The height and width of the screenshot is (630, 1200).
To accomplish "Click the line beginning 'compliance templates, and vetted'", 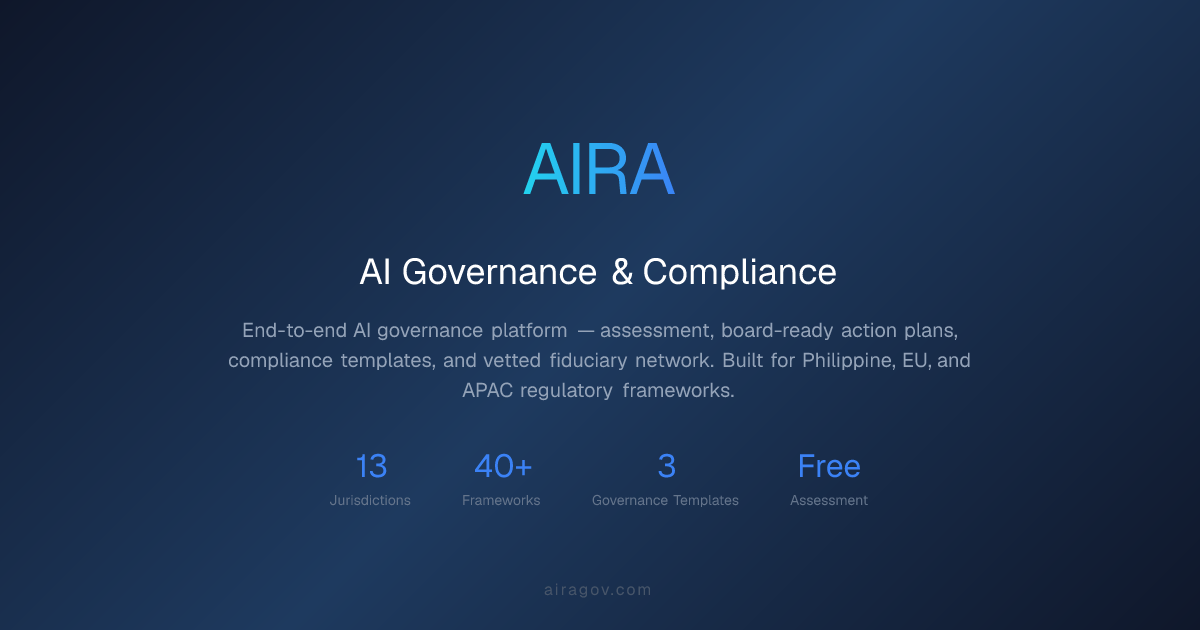I will [599, 360].
